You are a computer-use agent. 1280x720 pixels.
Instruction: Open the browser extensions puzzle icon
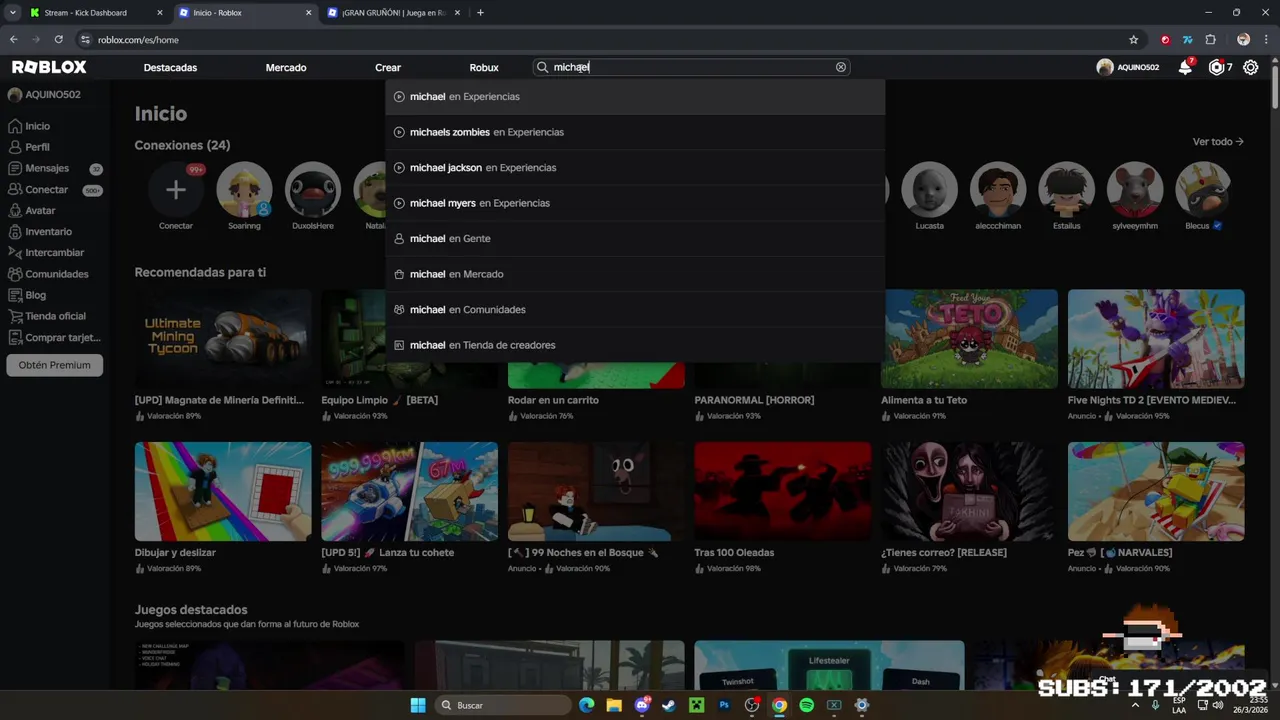tap(1210, 39)
